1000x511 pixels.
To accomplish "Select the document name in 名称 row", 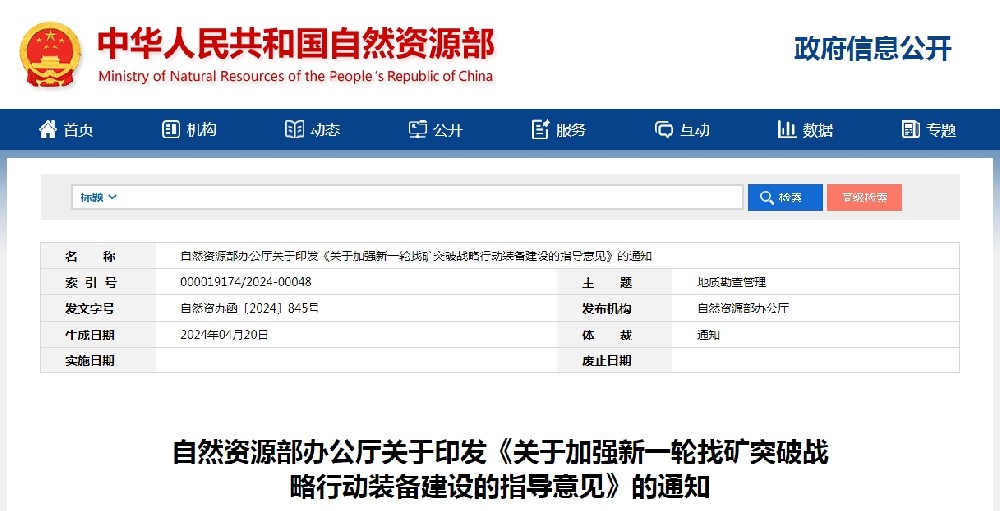I will tap(416, 256).
